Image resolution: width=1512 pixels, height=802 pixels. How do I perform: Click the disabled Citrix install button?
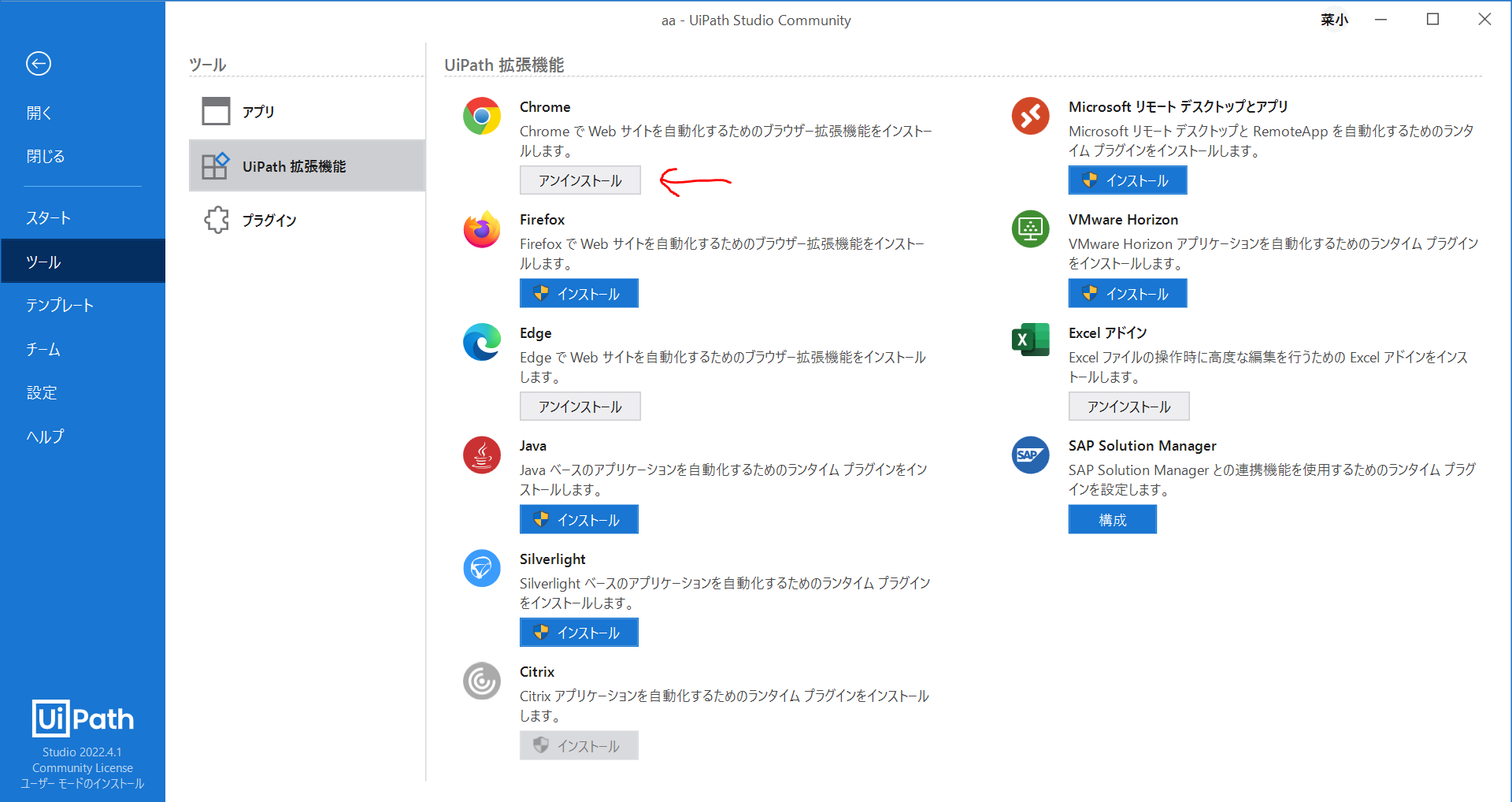579,746
